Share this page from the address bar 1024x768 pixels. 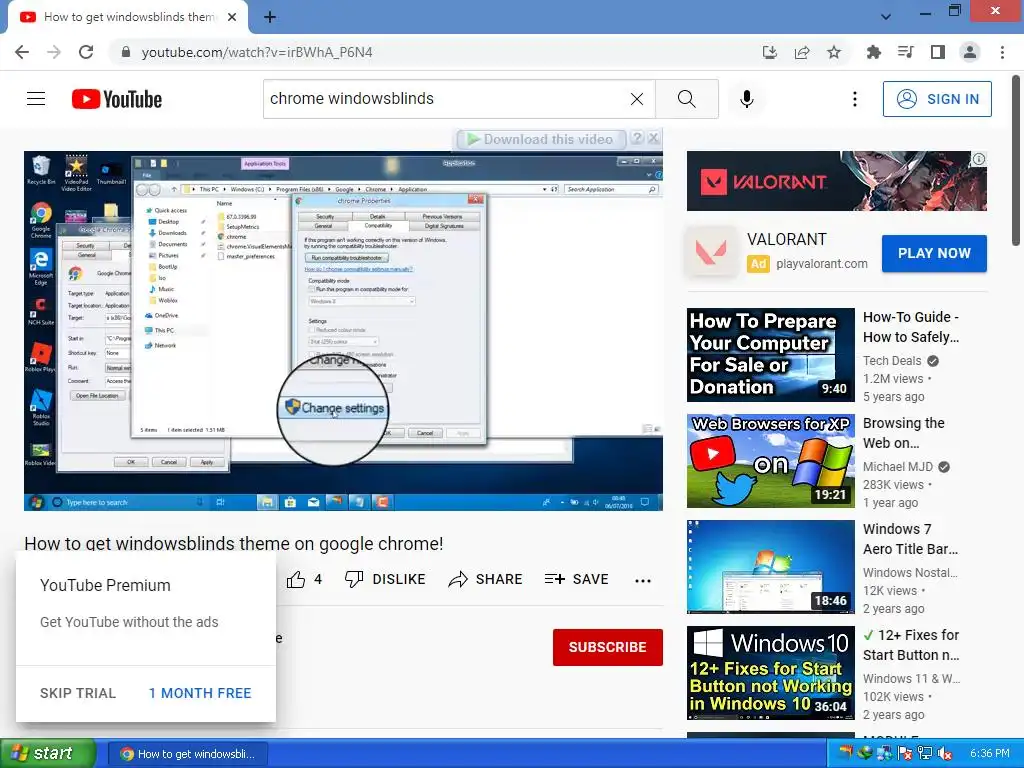(x=802, y=52)
